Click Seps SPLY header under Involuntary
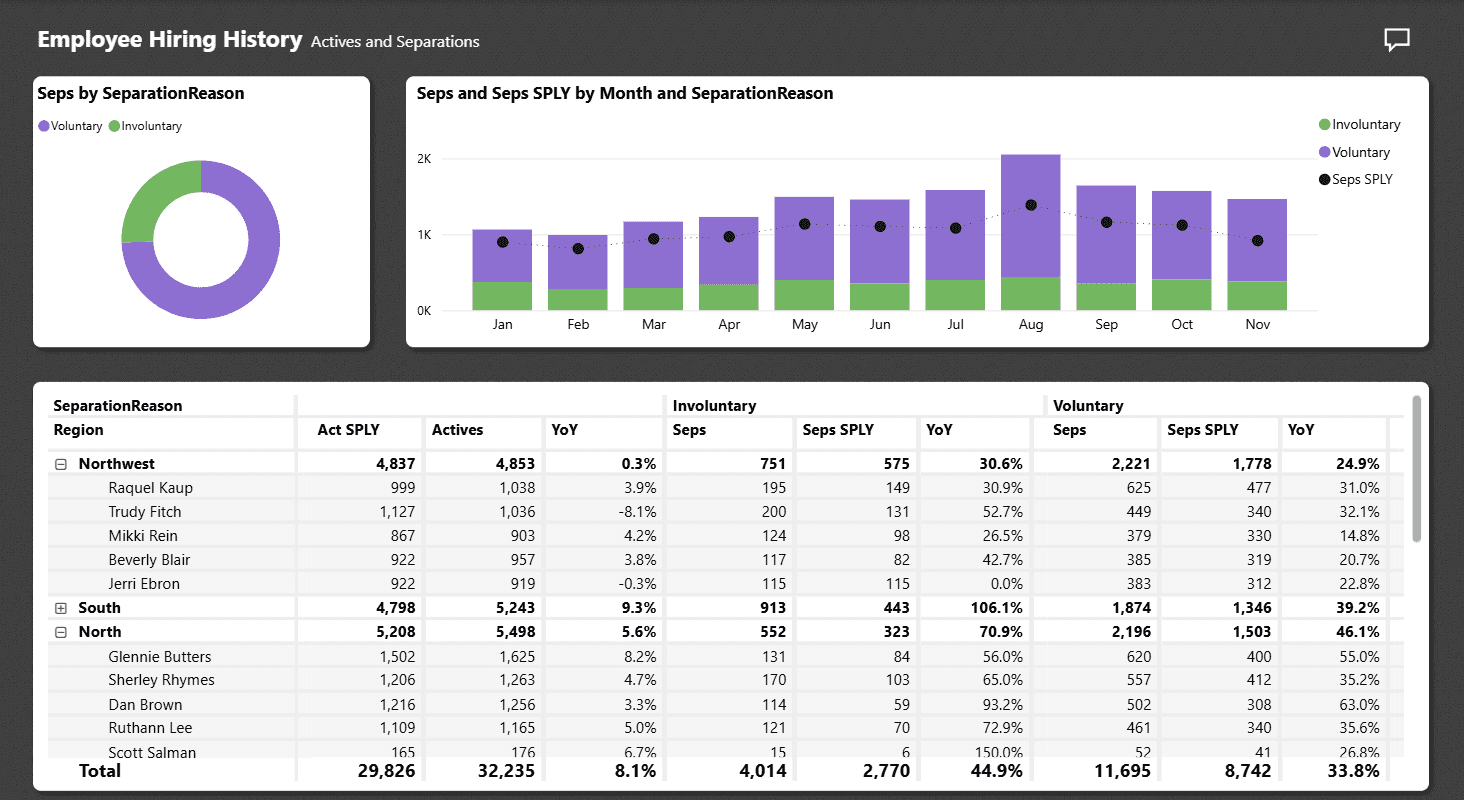The height and width of the screenshot is (800, 1464). coord(838,430)
